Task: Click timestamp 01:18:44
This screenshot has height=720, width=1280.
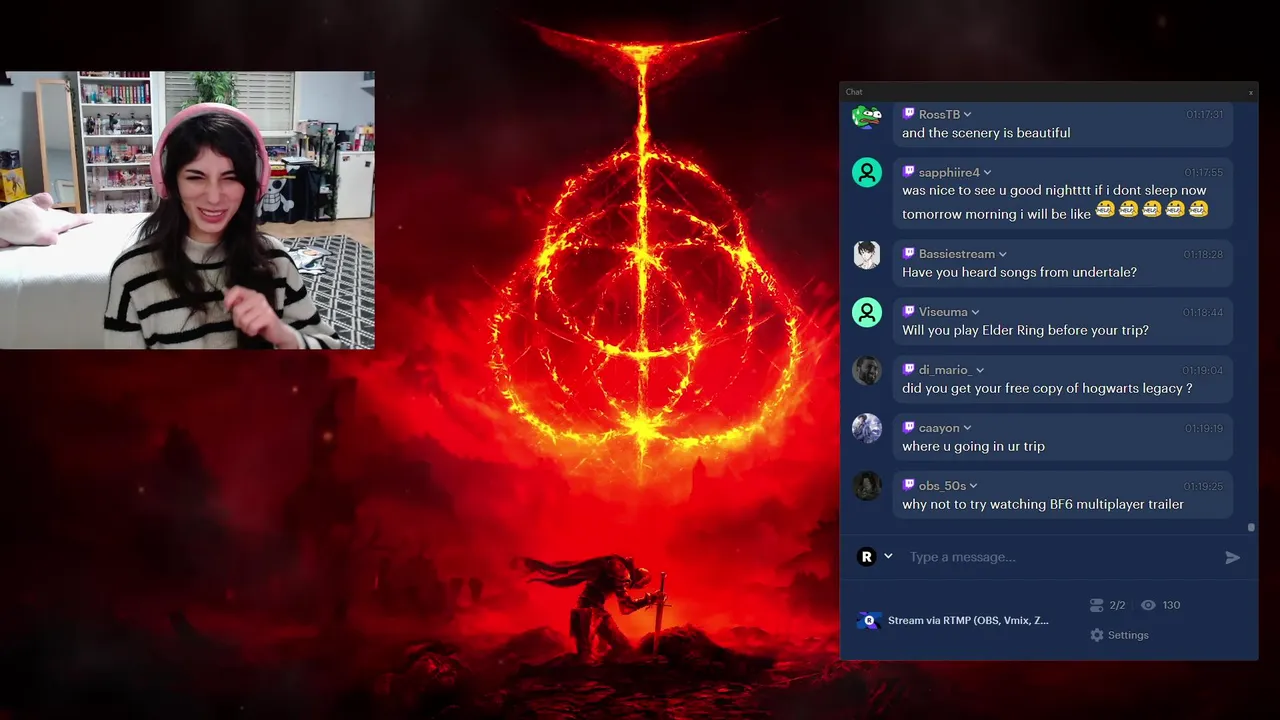Action: [x=1203, y=313]
